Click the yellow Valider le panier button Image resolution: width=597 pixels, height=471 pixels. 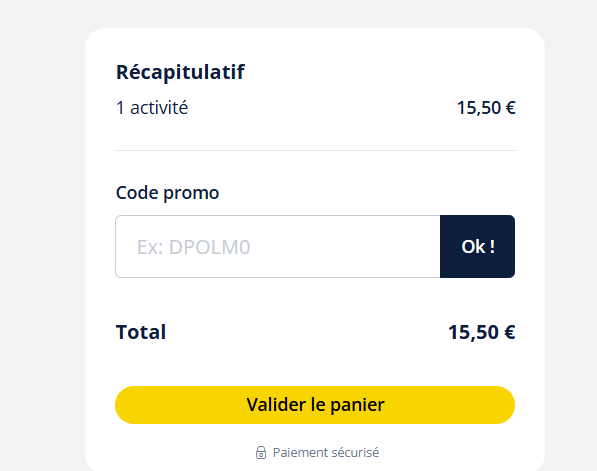(x=315, y=405)
